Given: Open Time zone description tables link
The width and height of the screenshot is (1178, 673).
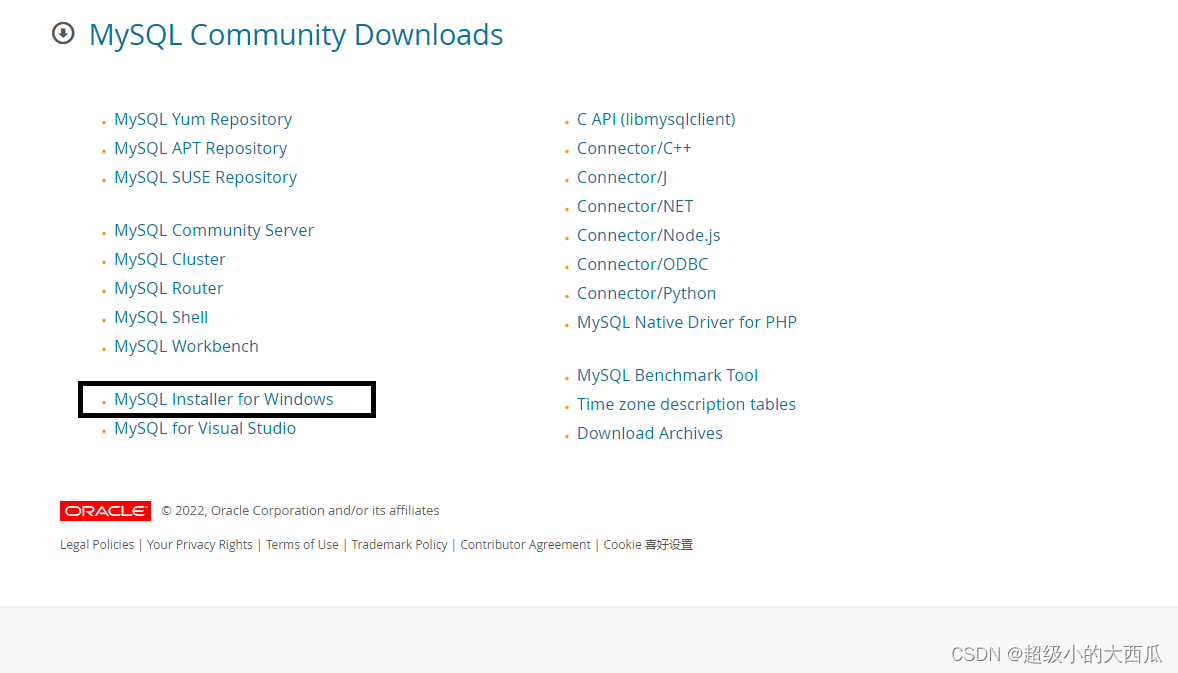Looking at the screenshot, I should 686,404.
